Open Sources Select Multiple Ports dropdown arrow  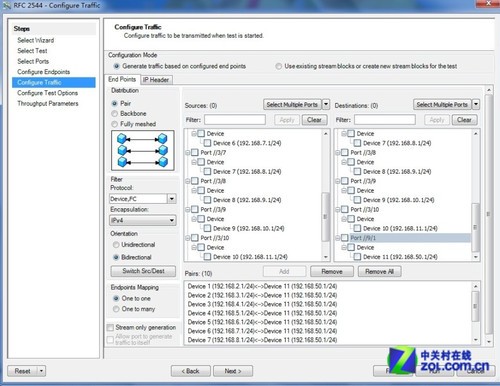[x=326, y=104]
